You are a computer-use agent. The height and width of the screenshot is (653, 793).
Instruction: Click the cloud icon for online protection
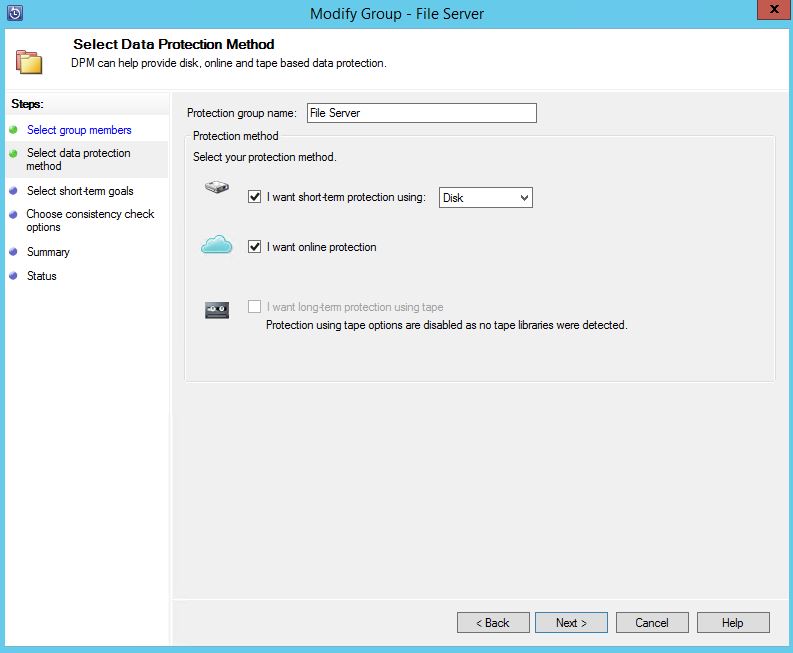point(217,245)
